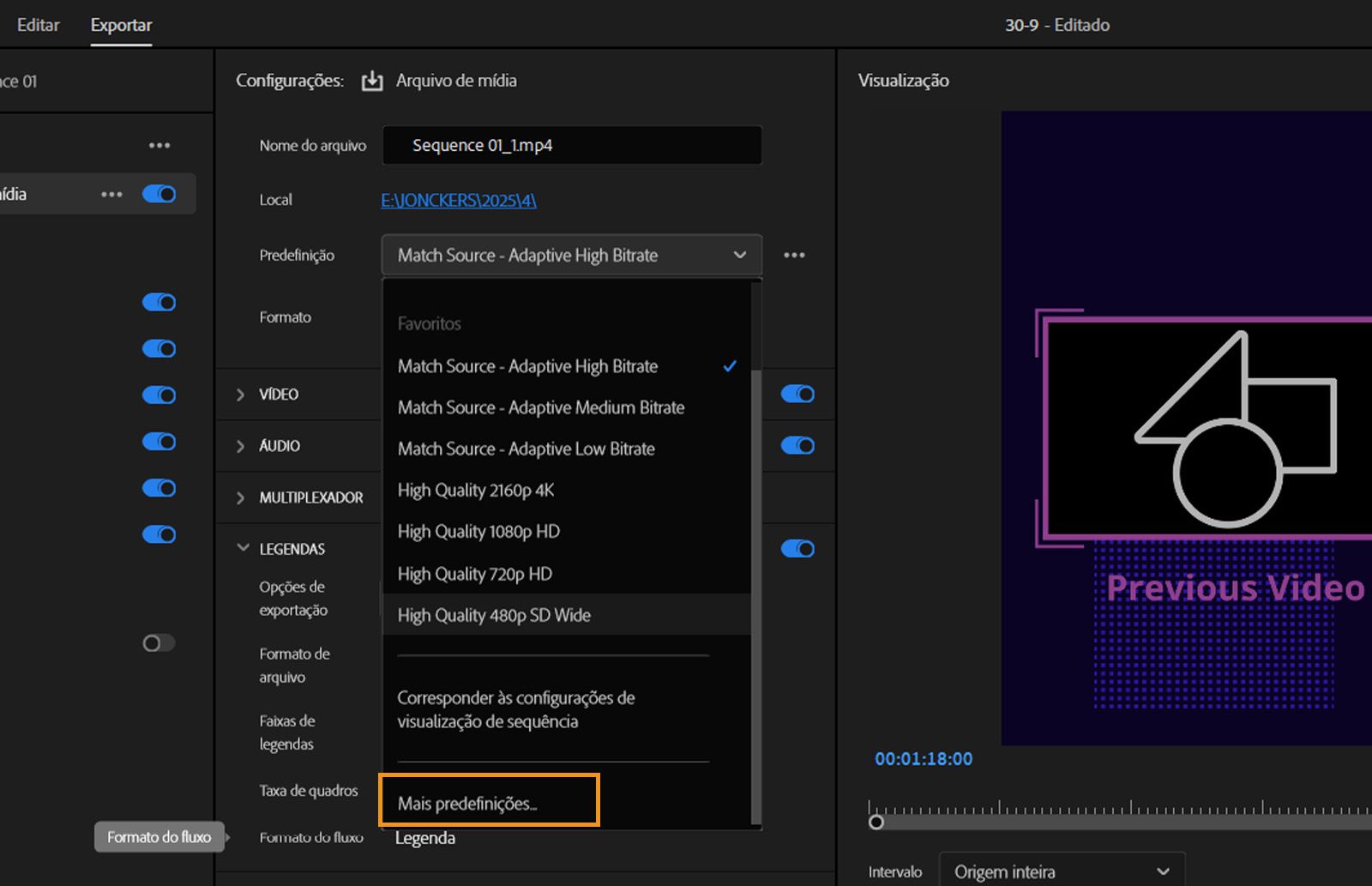Click the file name input field
This screenshot has height=886, width=1372.
coord(571,145)
